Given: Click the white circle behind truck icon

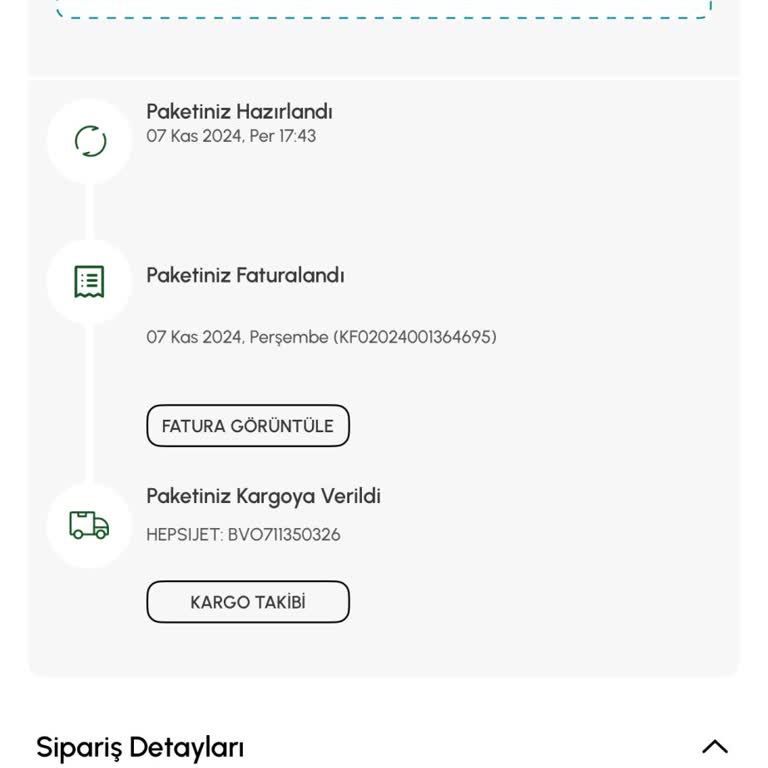Looking at the screenshot, I should [x=89, y=525].
